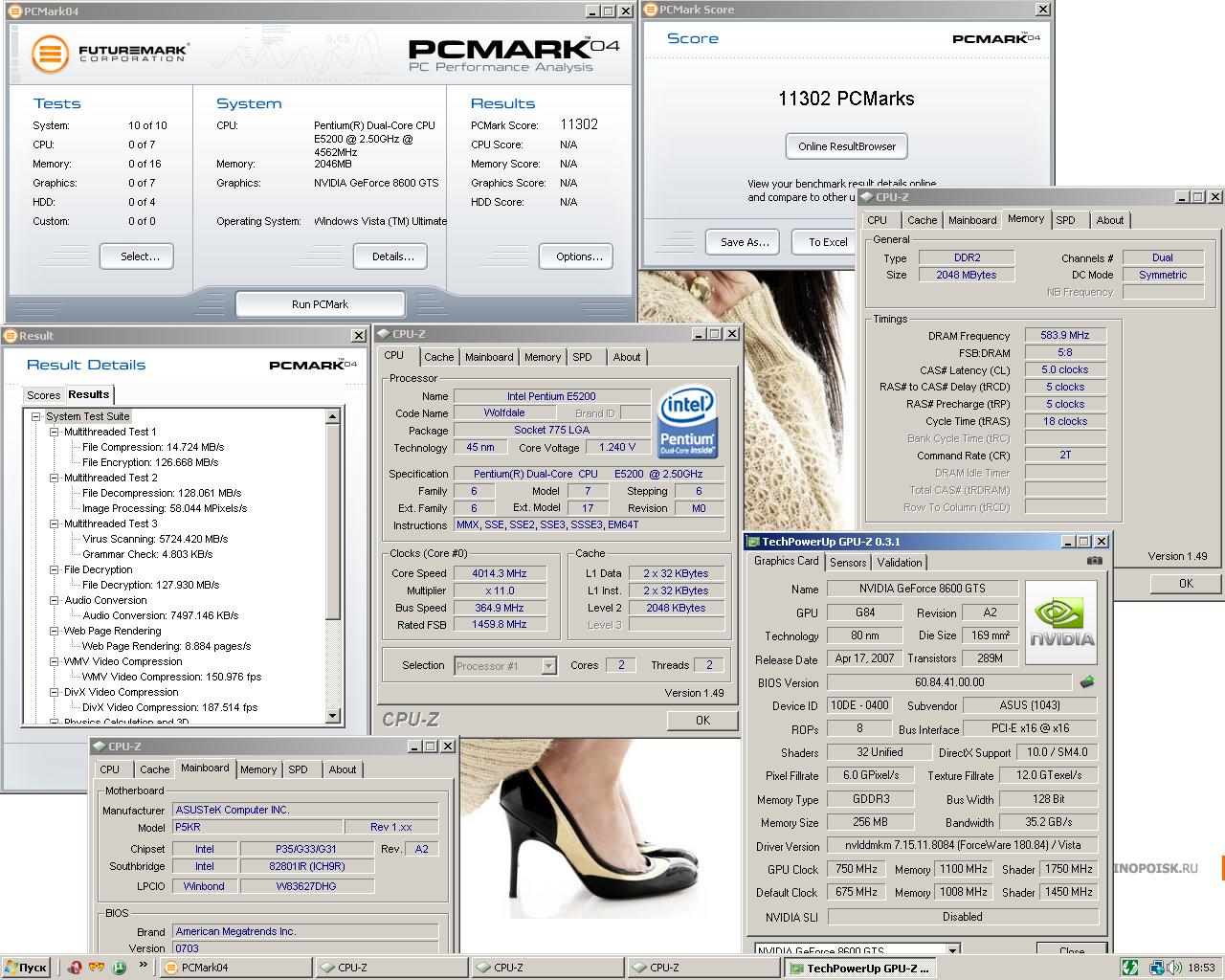Select File Compression: 14.724 MB/s row

(x=153, y=447)
